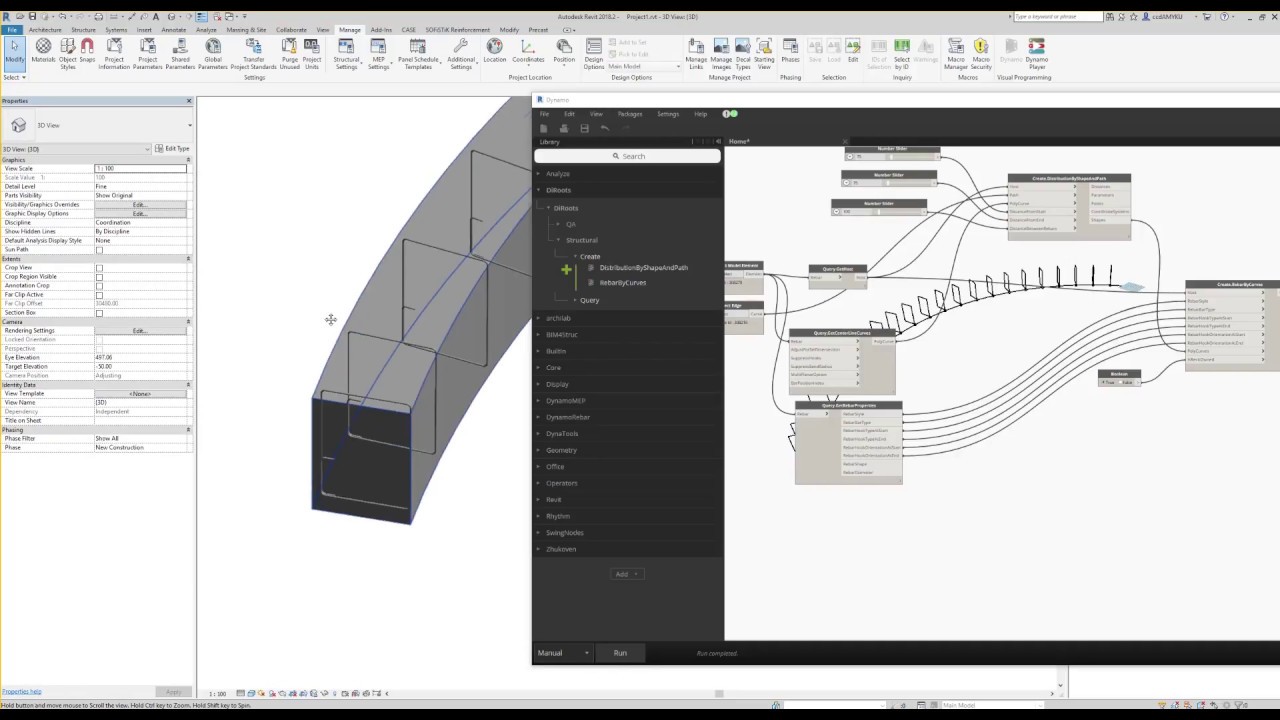Image resolution: width=1280 pixels, height=720 pixels.
Task: Click the Edit Type button
Action: pos(172,149)
